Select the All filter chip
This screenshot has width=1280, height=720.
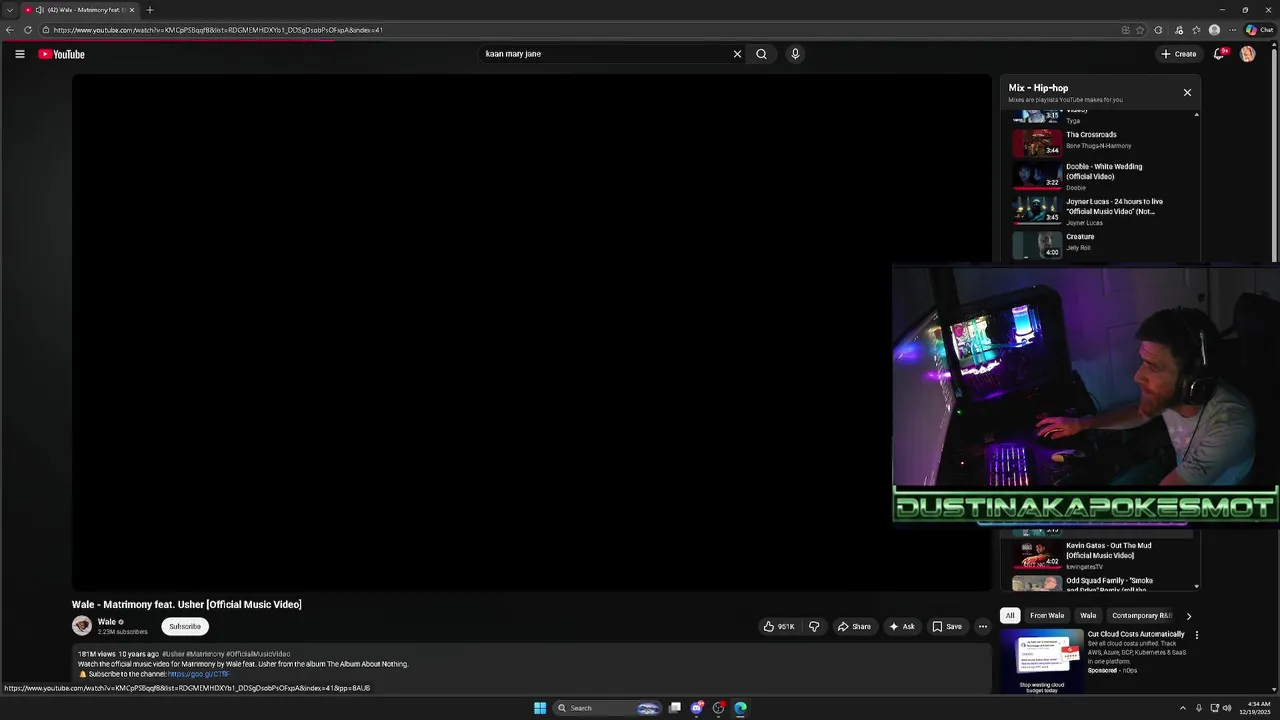pos(1010,616)
